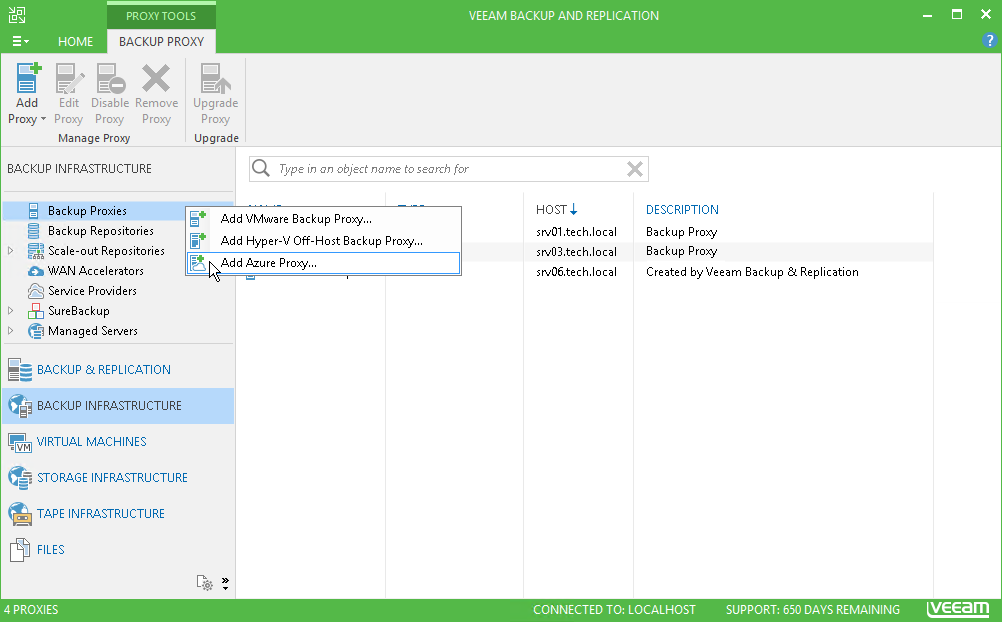Open navigation pane settings gear icon
Screen dimensions: 1002x622
204,582
